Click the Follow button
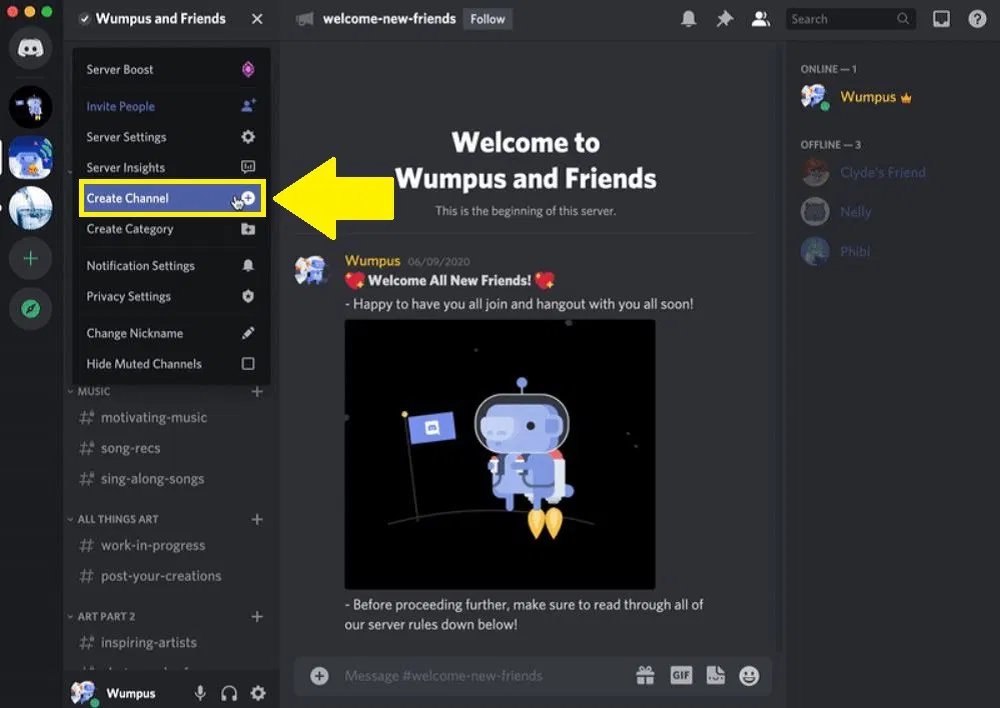Screen dimensions: 1000x708 (x=487, y=18)
